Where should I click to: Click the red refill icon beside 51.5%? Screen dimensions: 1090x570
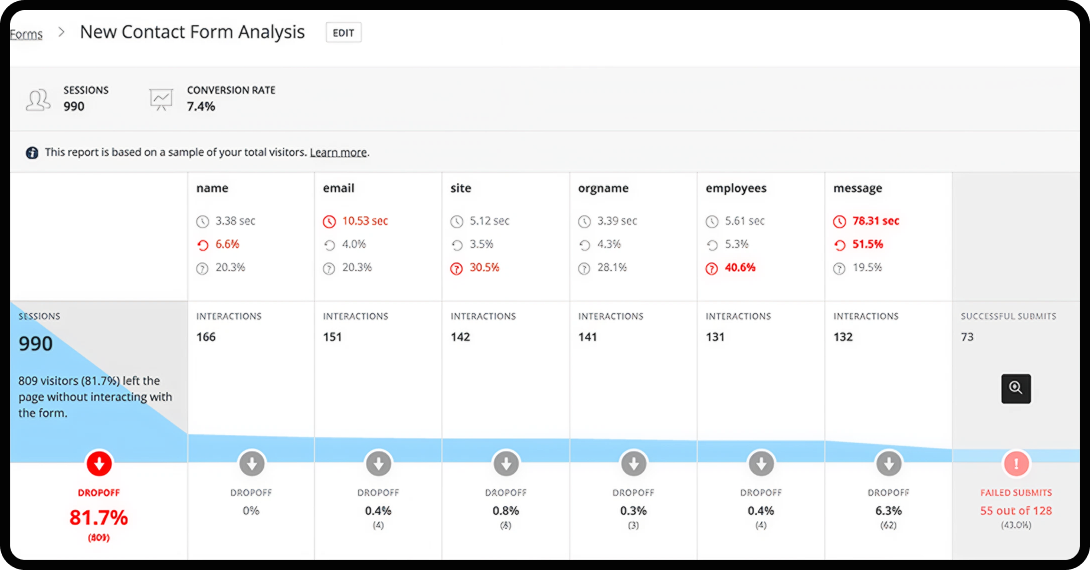[840, 245]
